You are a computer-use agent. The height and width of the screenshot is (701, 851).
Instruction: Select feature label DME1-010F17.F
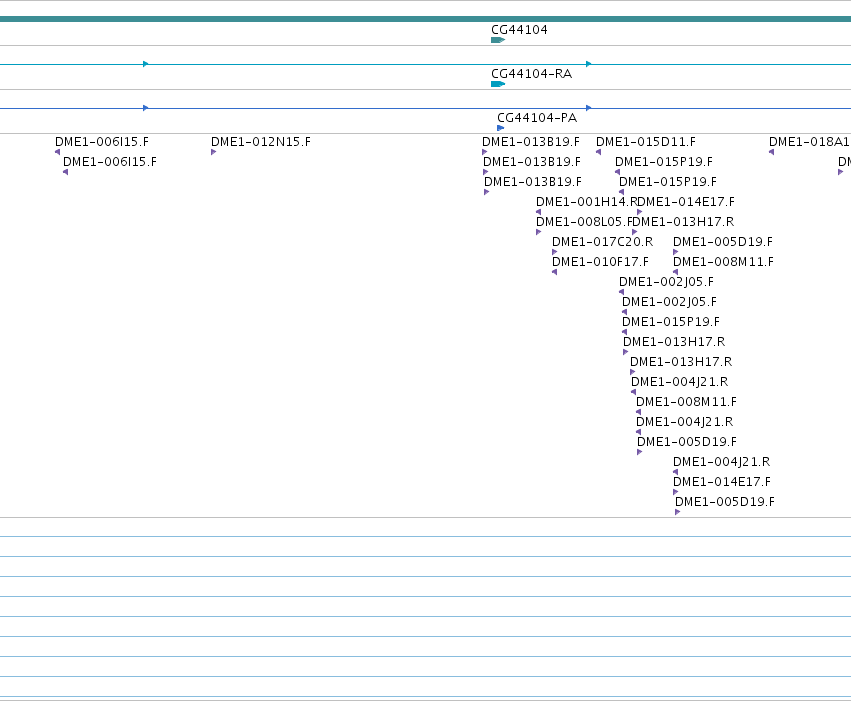point(600,262)
